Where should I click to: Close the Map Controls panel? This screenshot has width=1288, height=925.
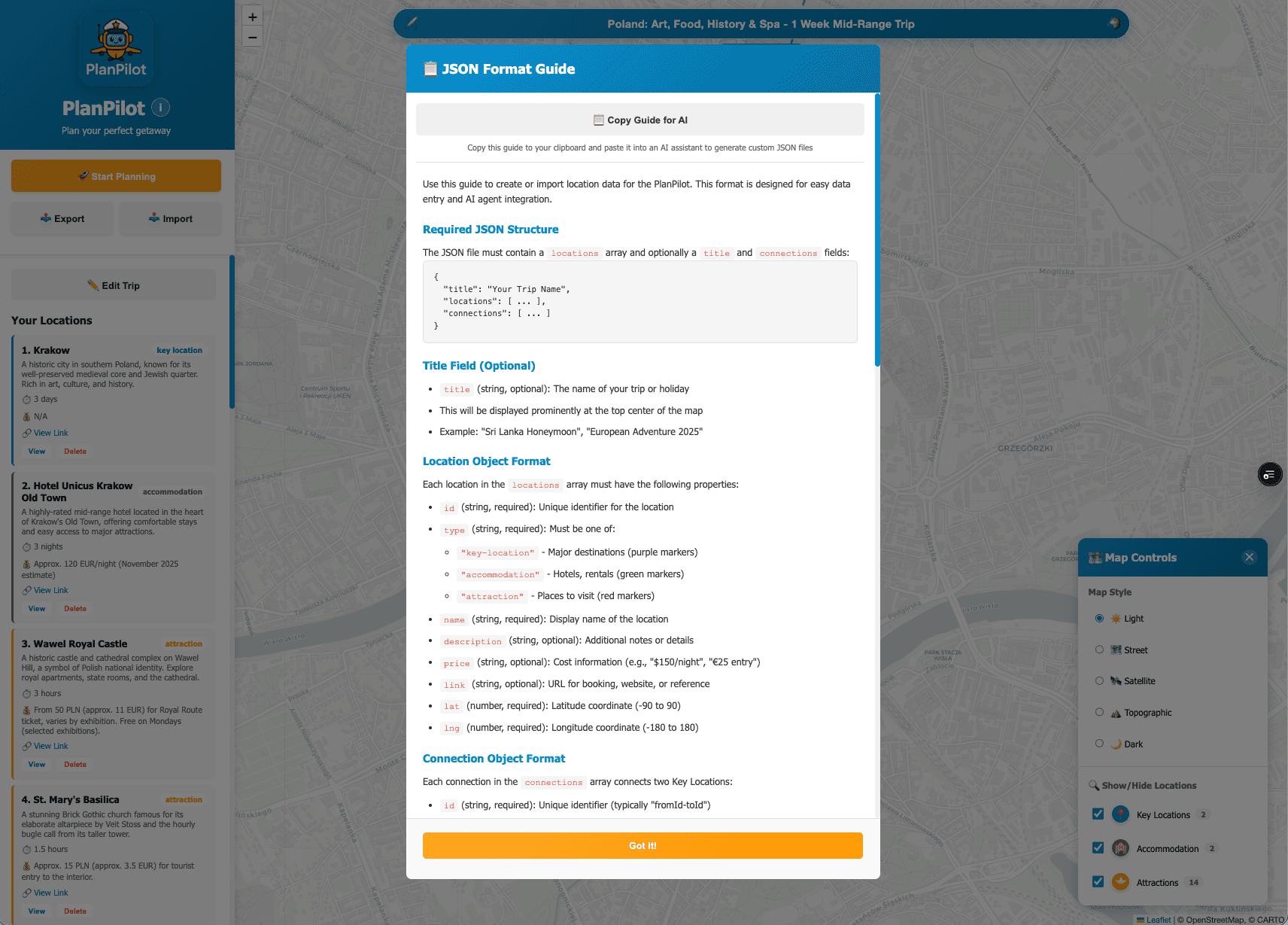1249,557
